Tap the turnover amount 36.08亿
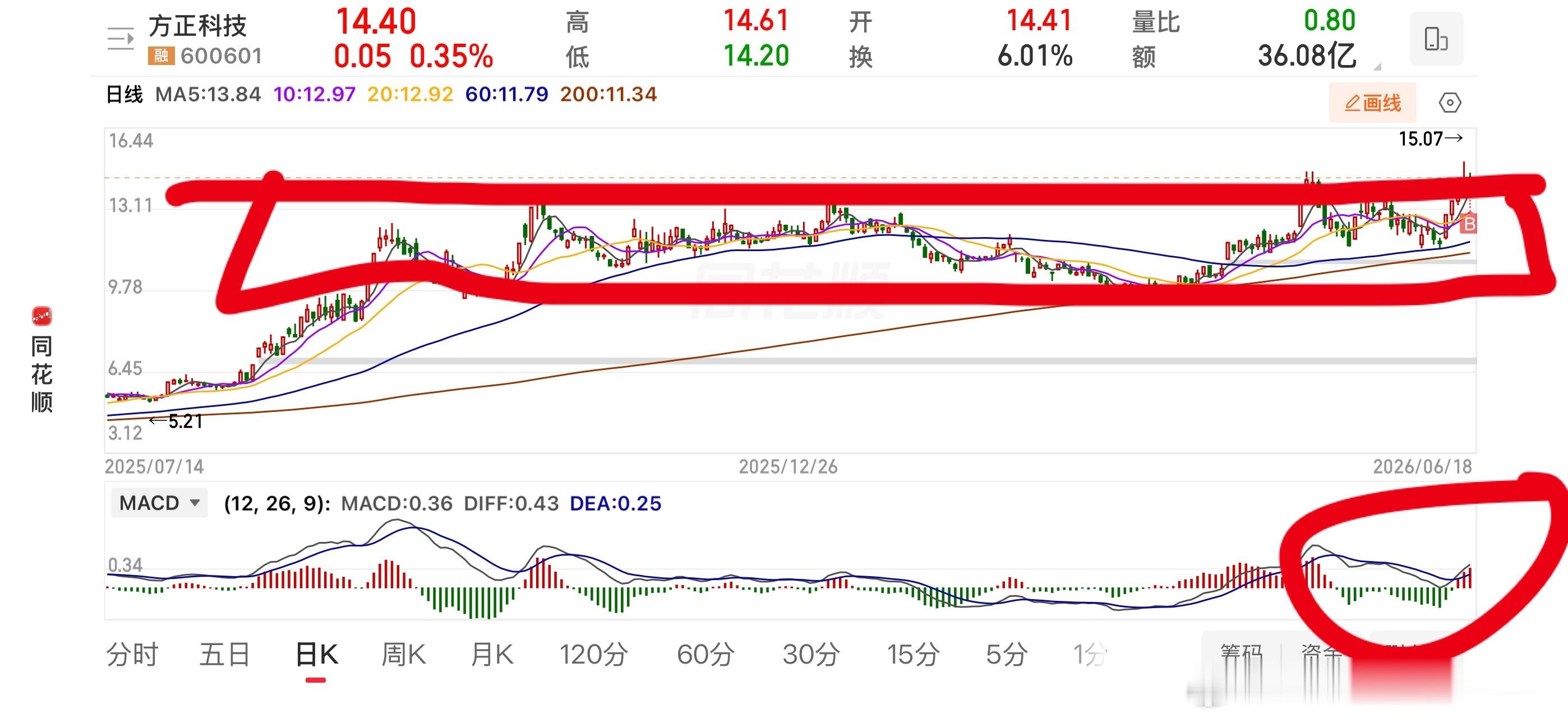The width and height of the screenshot is (1568, 723). 1307,56
